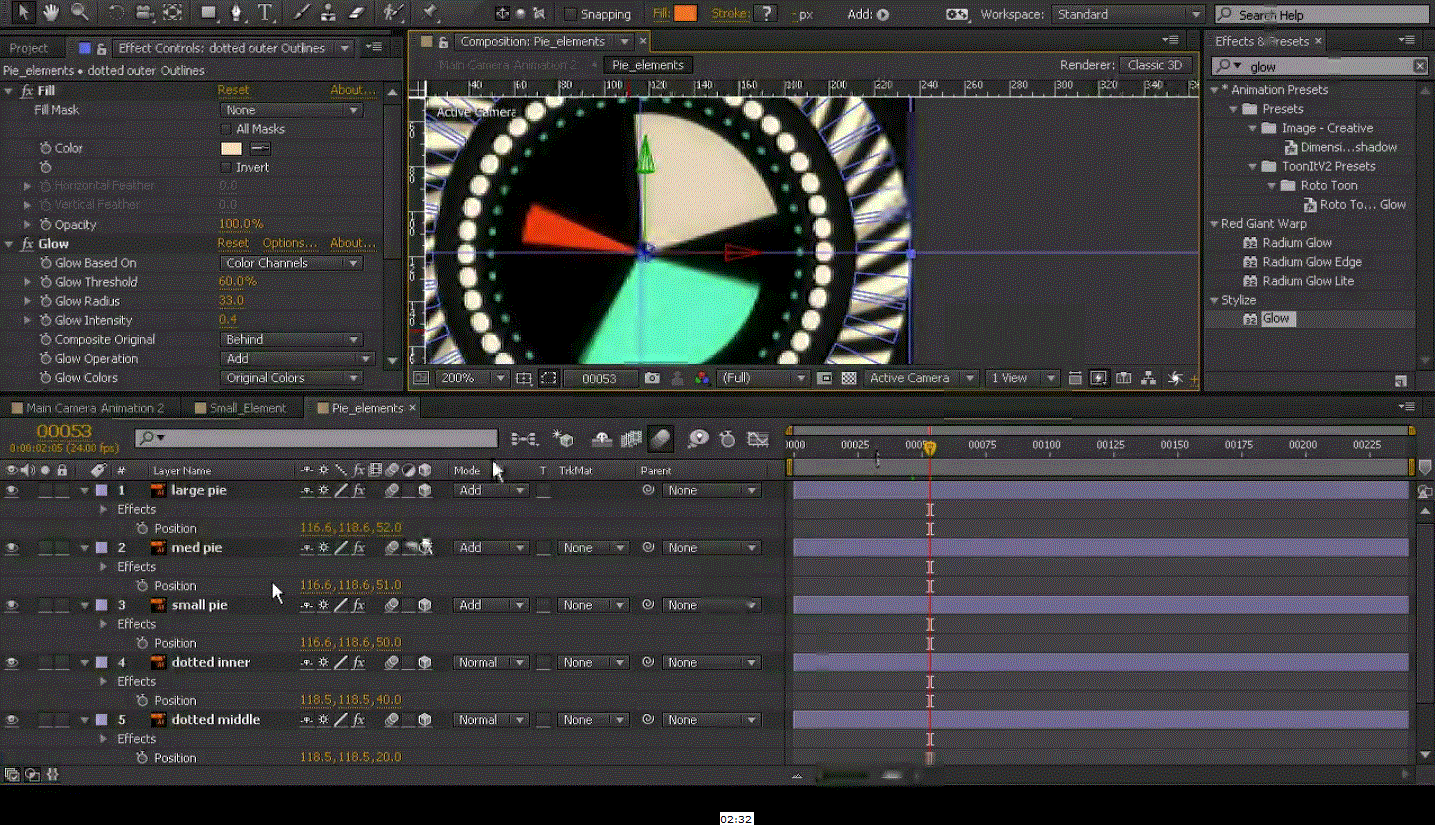This screenshot has height=825, width=1435.
Task: Select the Zoom magnifier tool
Action: 79,13
